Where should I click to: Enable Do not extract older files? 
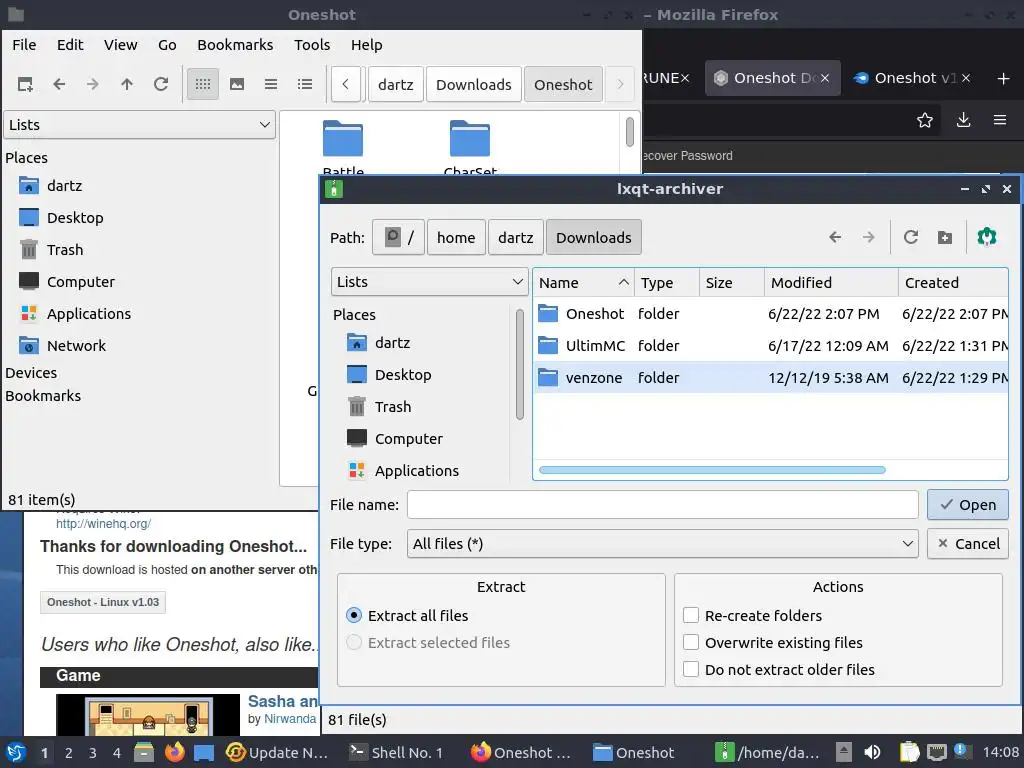691,669
